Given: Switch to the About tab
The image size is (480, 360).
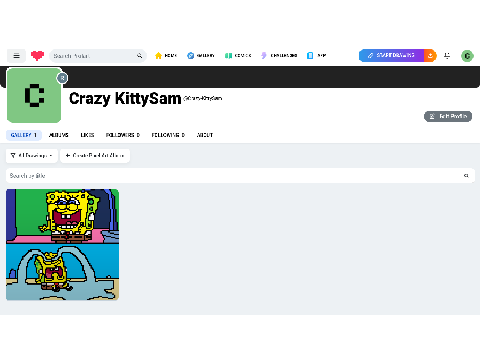Looking at the screenshot, I should pyautogui.click(x=205, y=135).
